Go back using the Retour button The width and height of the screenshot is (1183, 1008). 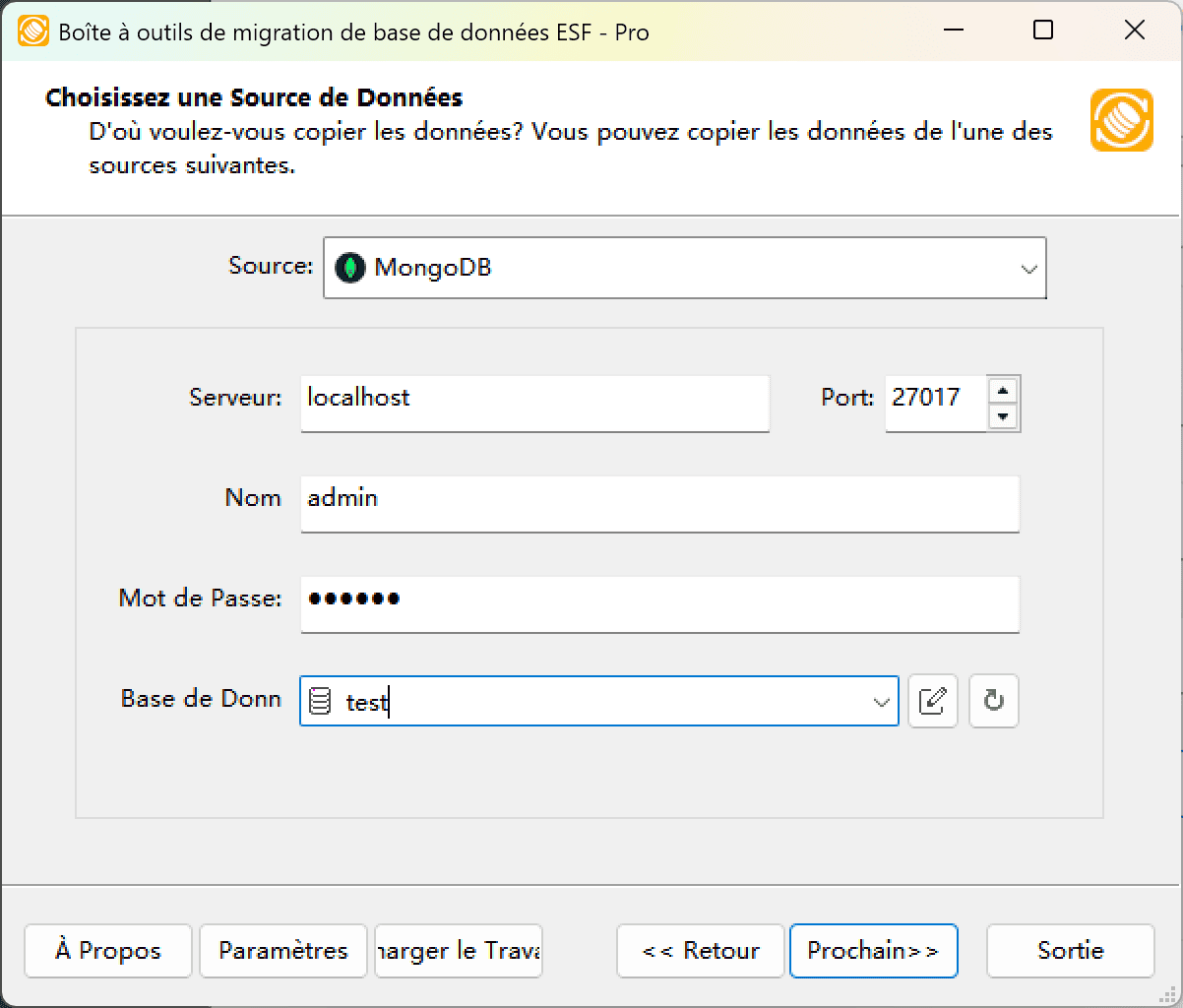[x=700, y=951]
